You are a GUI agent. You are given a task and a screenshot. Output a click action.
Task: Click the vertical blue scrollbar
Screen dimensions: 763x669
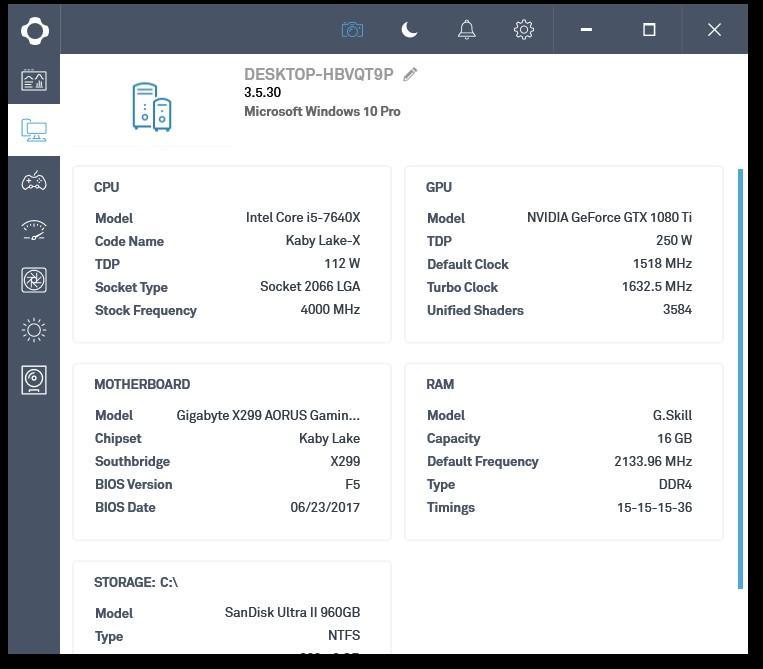click(740, 379)
